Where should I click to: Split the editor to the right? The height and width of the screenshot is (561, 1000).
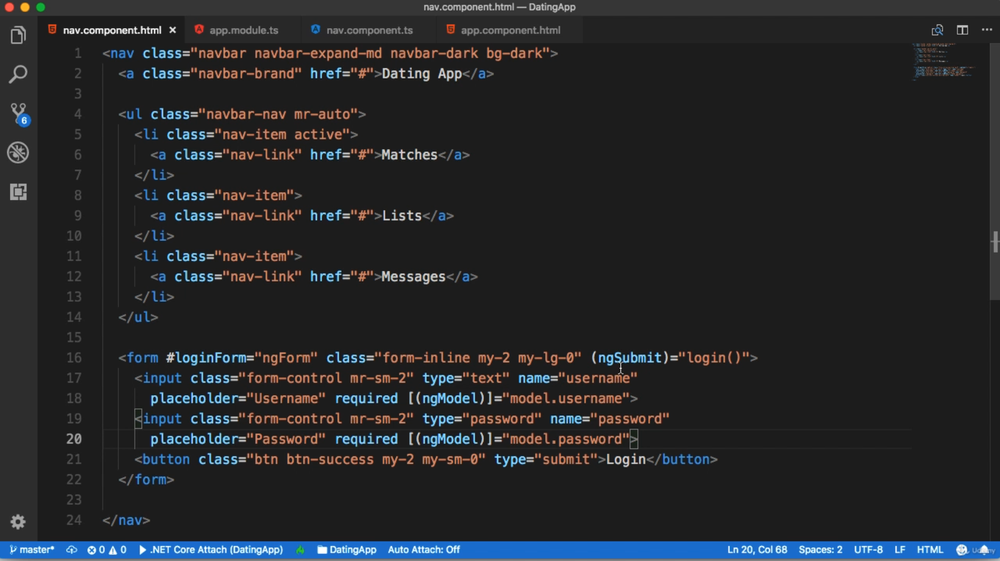click(962, 30)
